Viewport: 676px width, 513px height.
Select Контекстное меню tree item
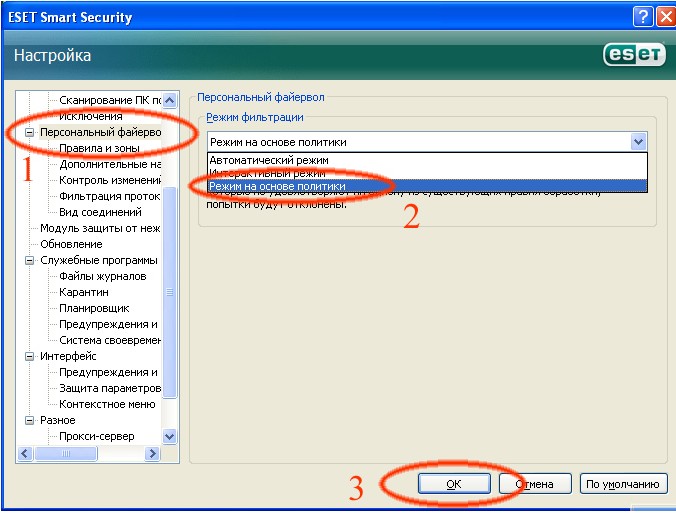point(107,404)
